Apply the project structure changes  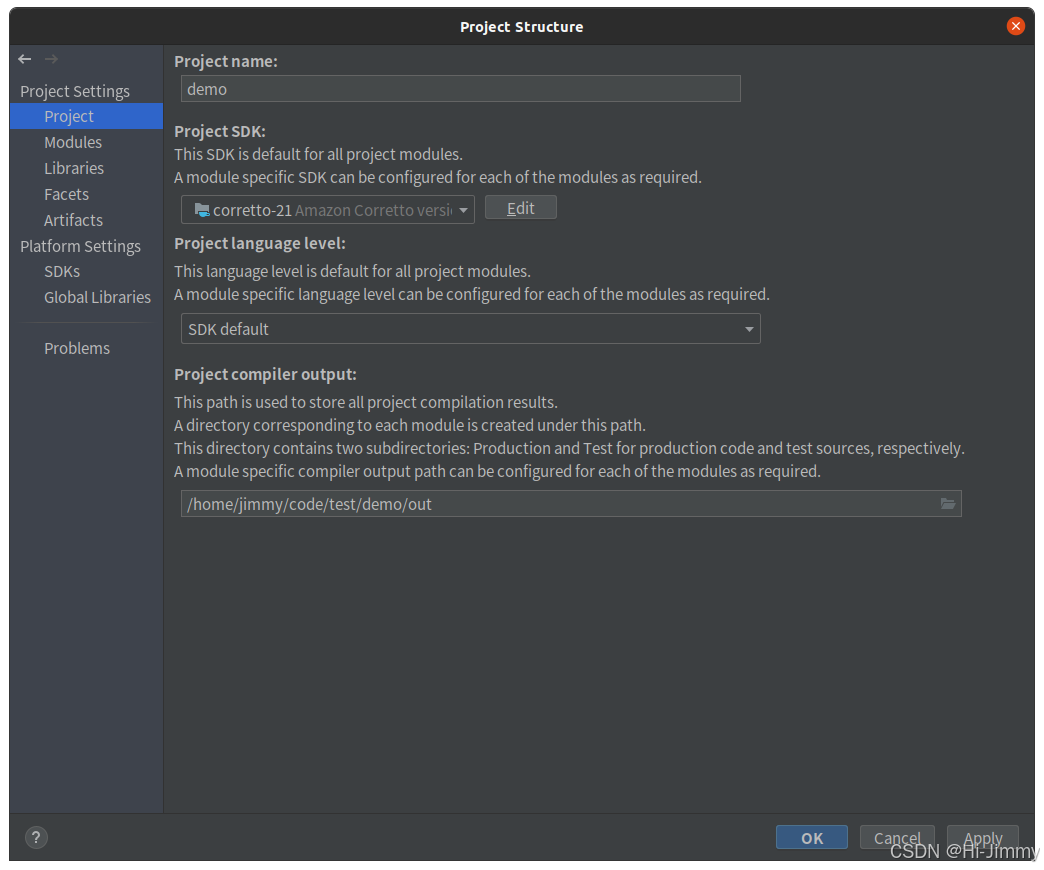click(x=983, y=838)
